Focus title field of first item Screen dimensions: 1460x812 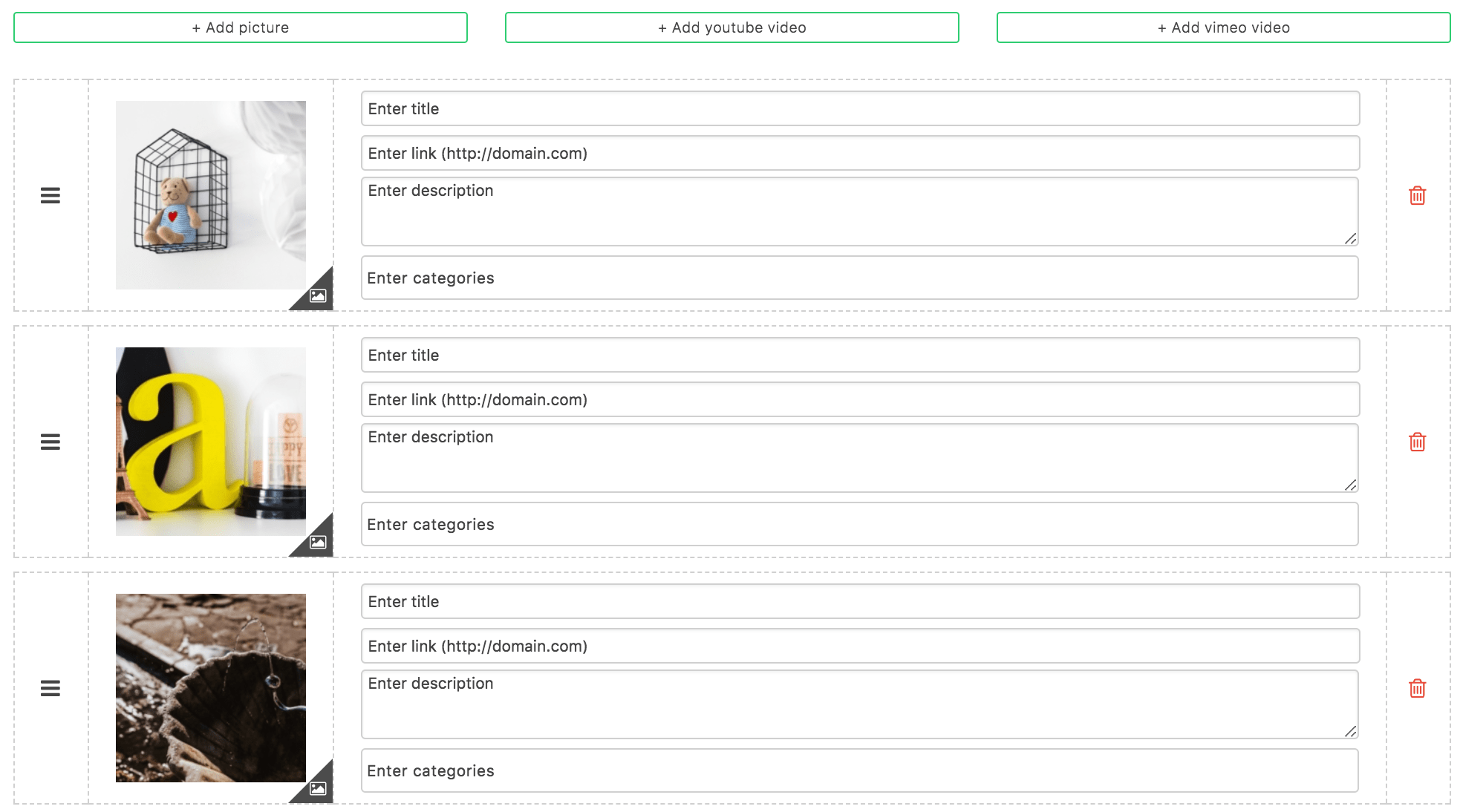coord(860,108)
